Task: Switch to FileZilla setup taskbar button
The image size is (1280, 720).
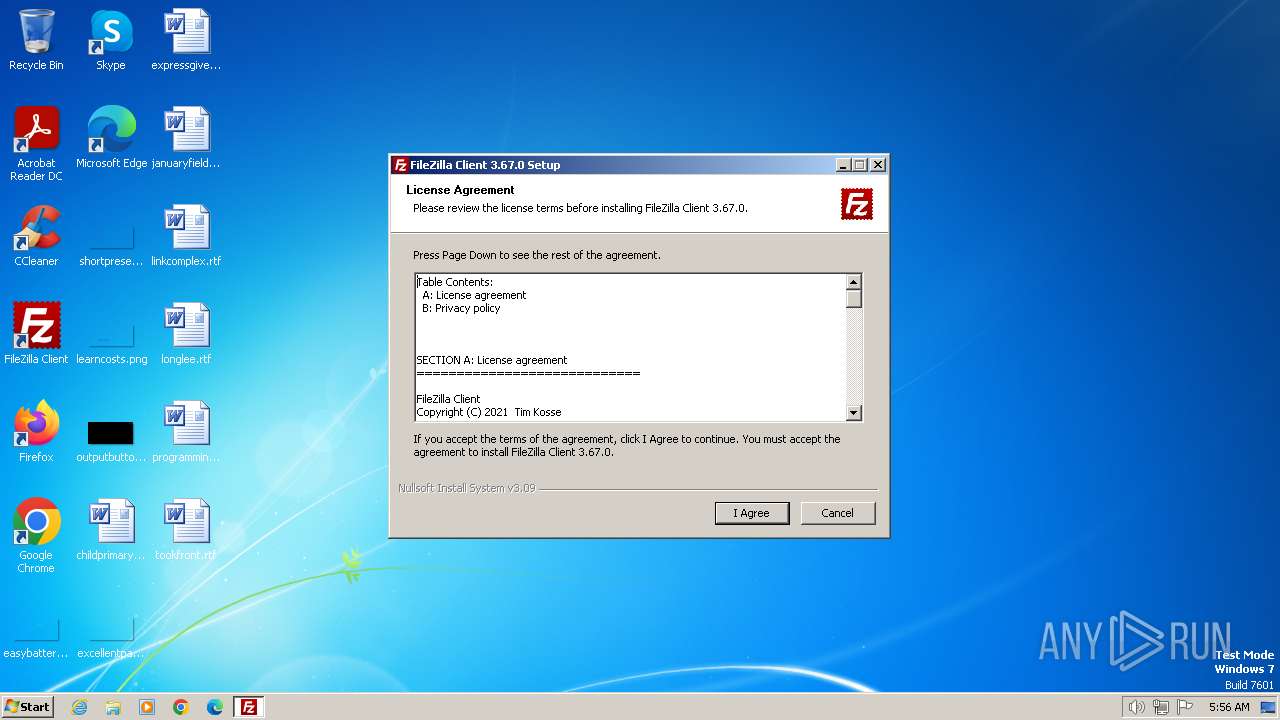Action: tap(249, 707)
